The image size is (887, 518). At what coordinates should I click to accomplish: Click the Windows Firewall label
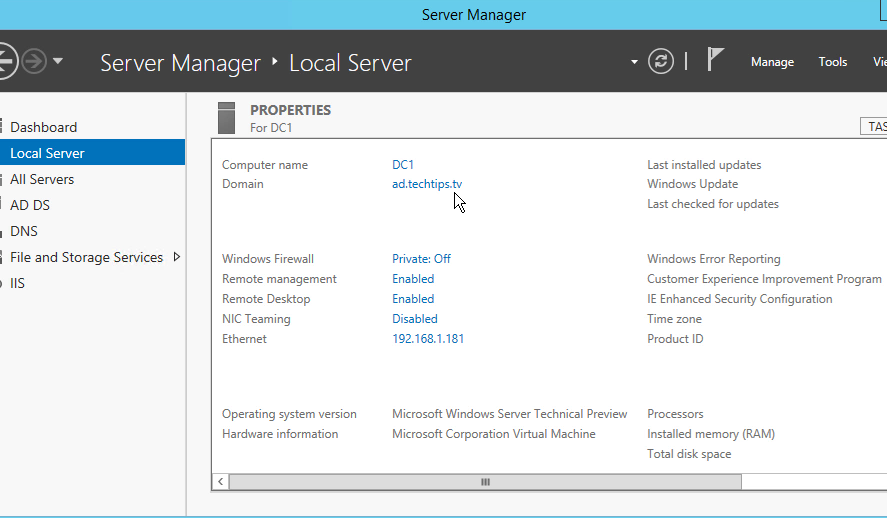tap(268, 258)
